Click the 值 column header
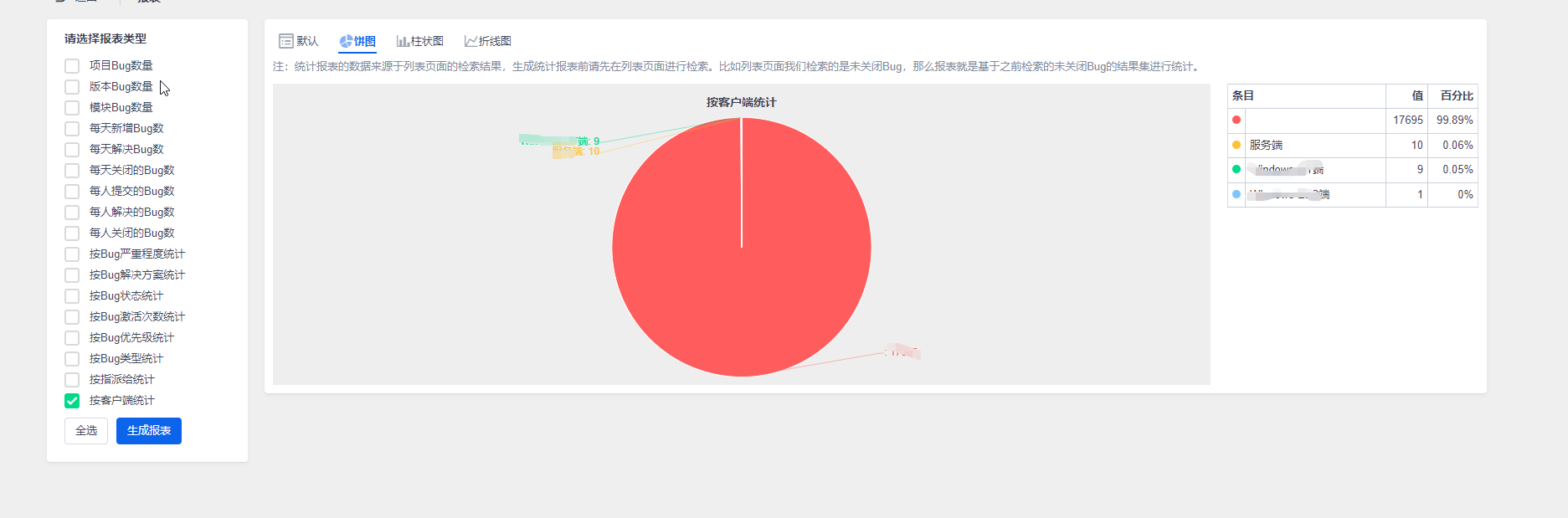 (x=1418, y=95)
